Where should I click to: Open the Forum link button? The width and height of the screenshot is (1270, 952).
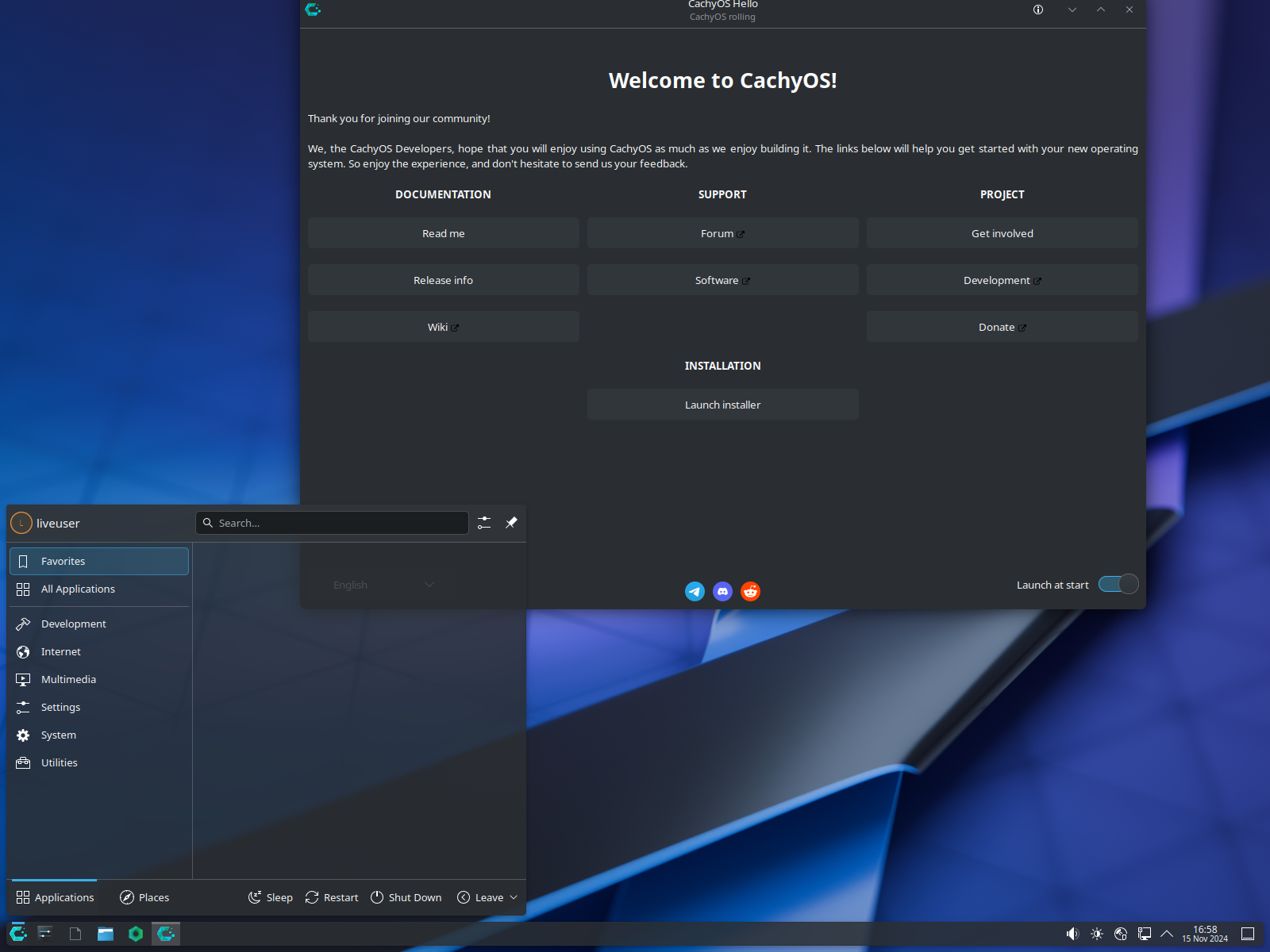722,233
